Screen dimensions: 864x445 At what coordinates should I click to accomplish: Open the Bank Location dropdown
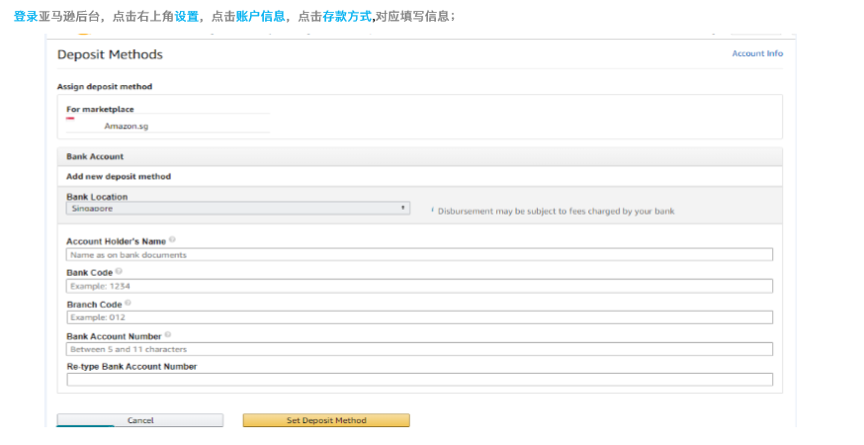pos(238,208)
